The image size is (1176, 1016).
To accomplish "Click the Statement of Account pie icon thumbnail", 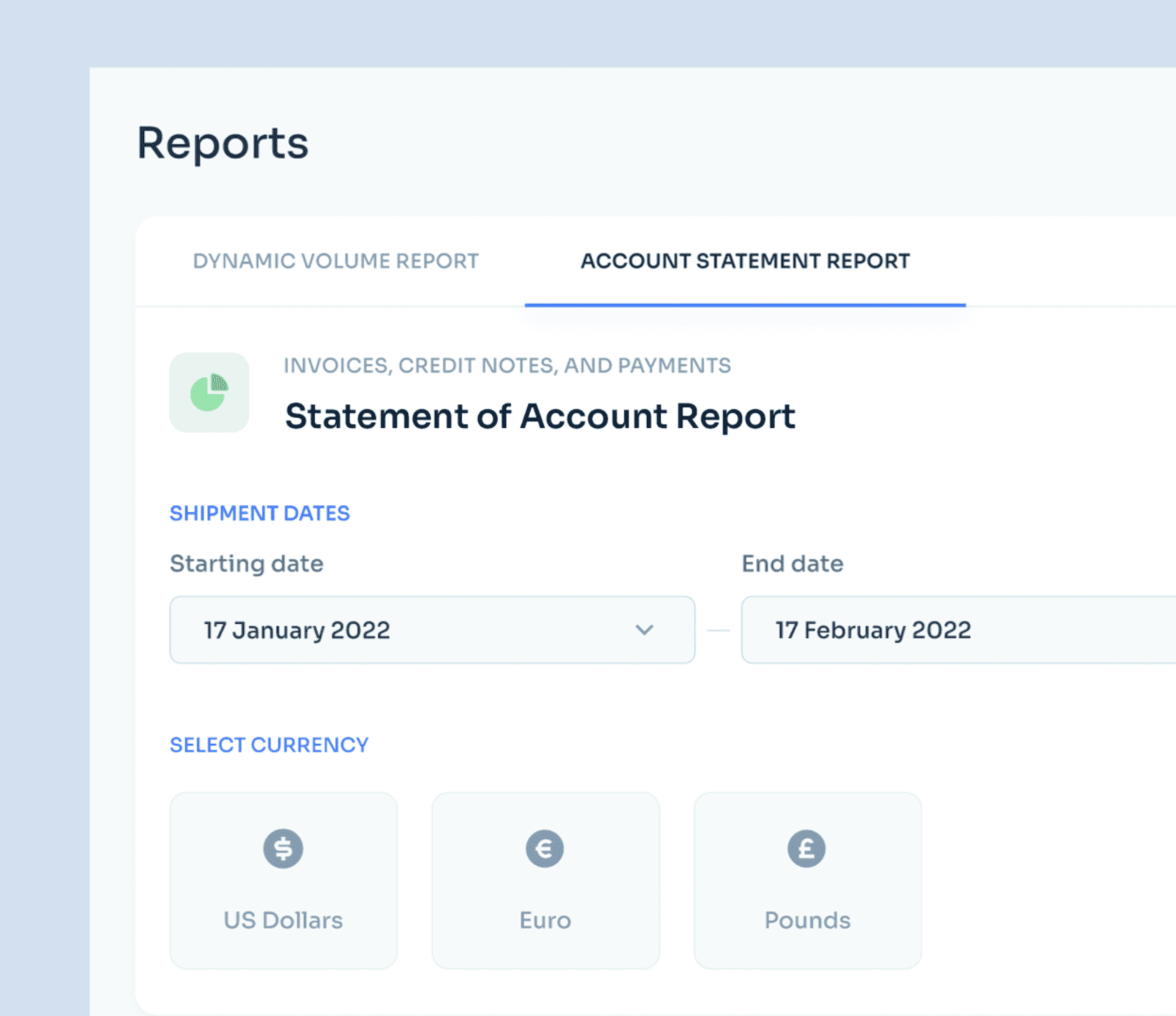I will [x=209, y=392].
